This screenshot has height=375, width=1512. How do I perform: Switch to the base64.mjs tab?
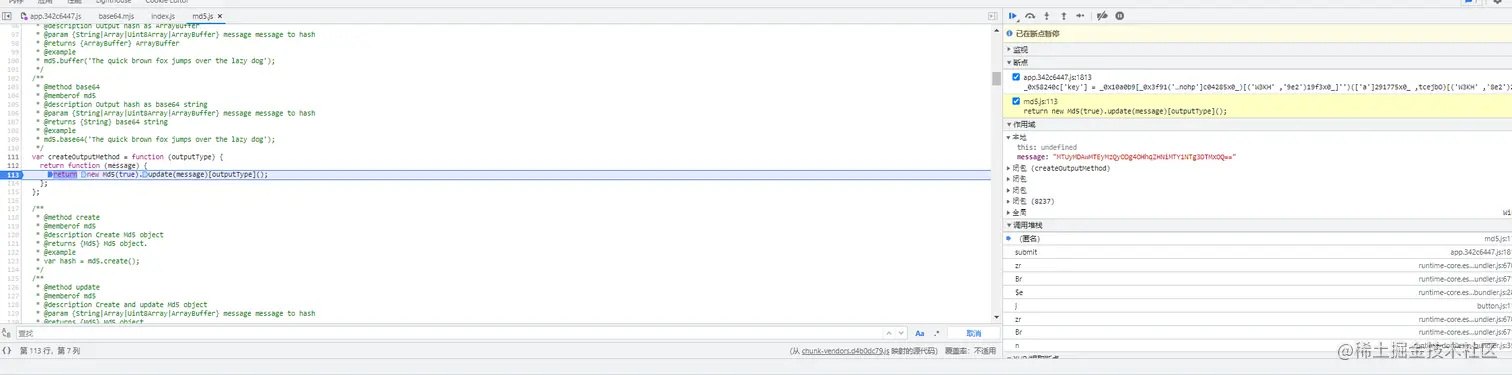pos(117,17)
